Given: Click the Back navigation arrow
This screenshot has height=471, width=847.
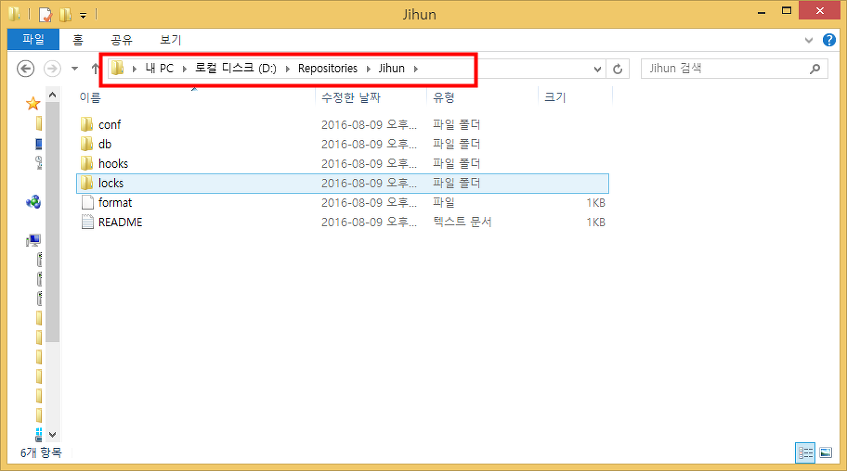Looking at the screenshot, I should (25, 69).
